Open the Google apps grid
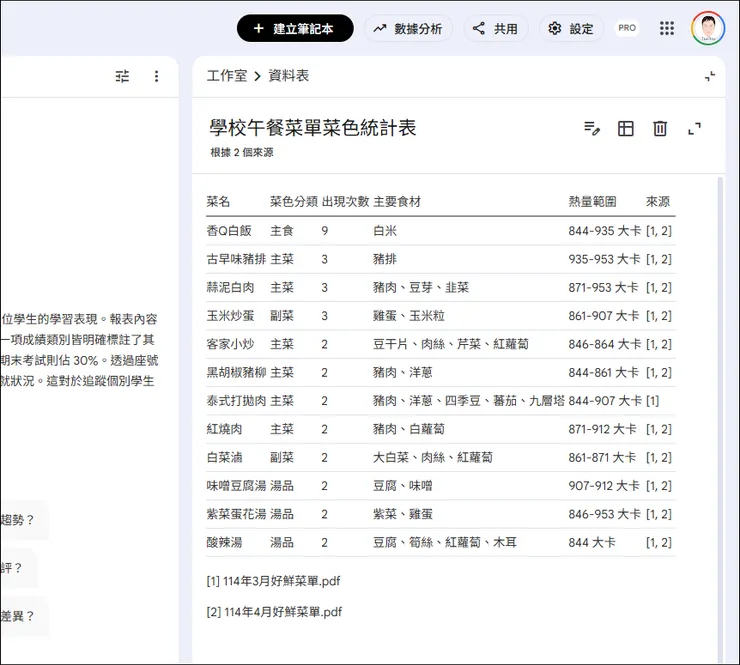Screen dimensions: 740x665 click(666, 28)
